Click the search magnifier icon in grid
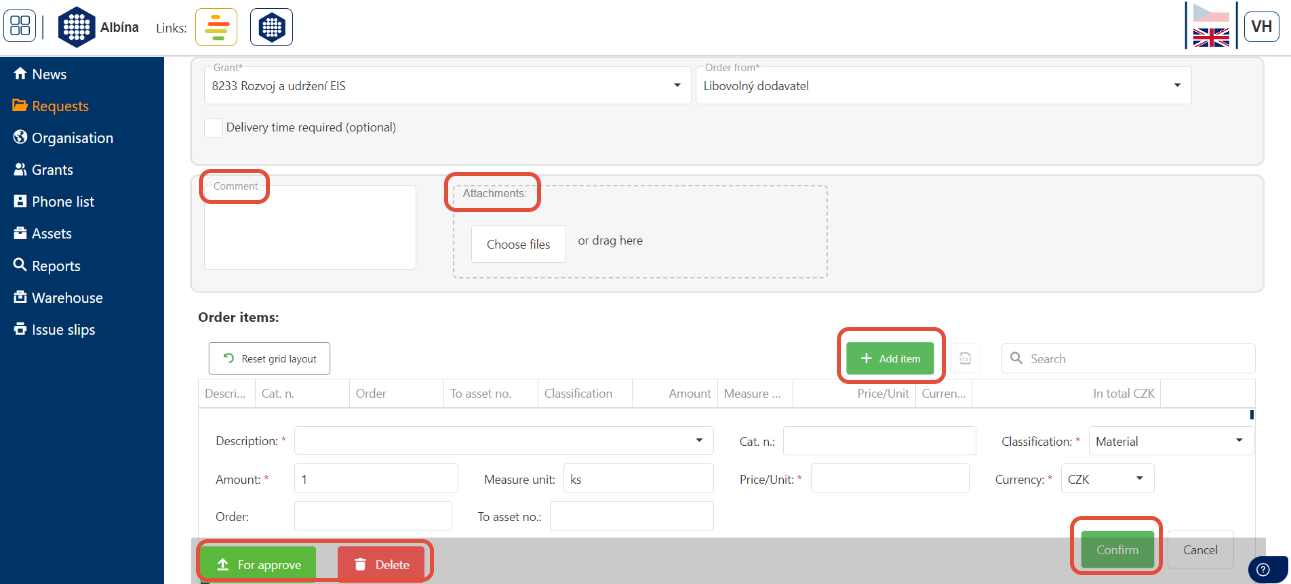Screen dimensions: 1291x584 (1017, 358)
